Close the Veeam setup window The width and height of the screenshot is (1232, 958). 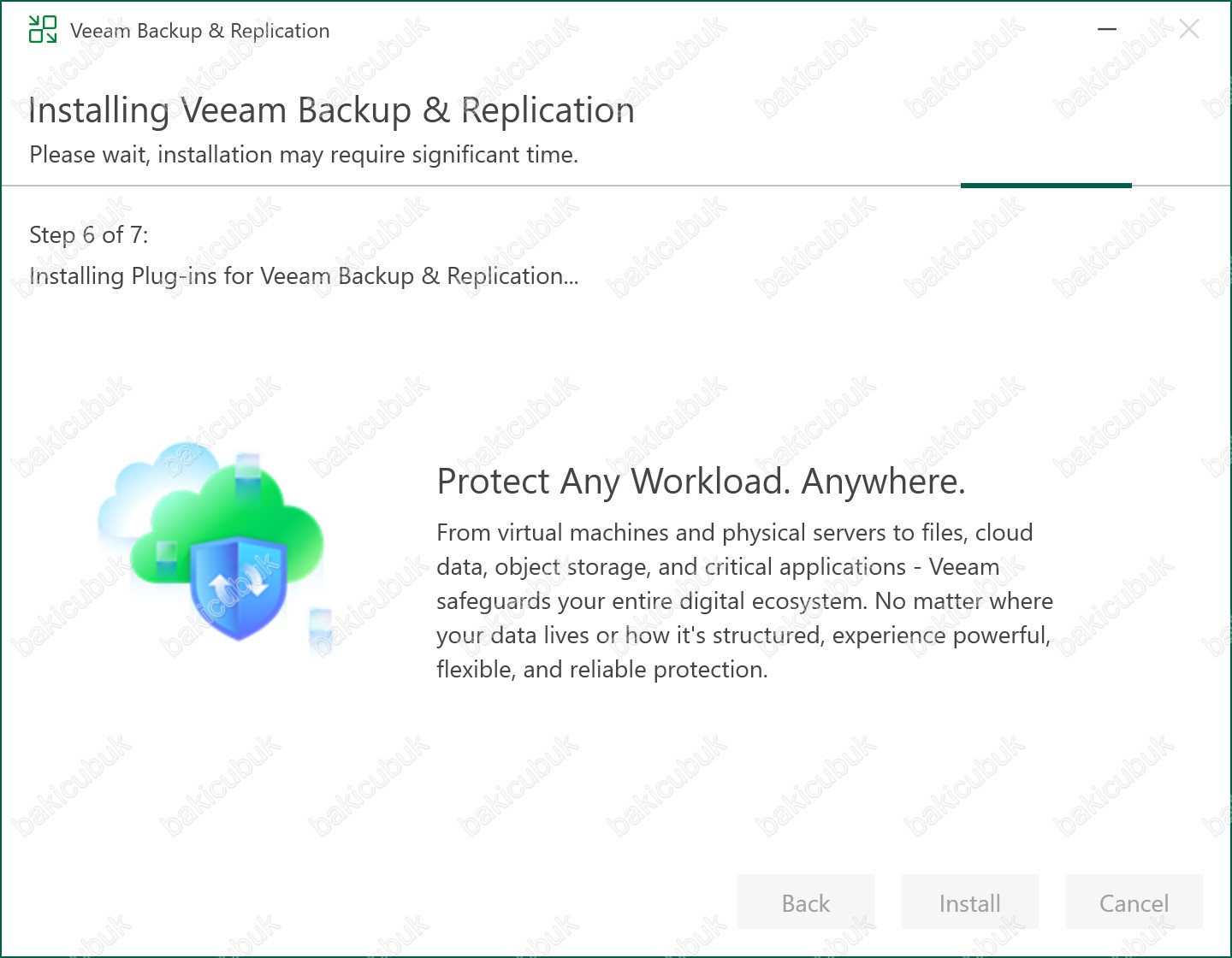click(1188, 29)
